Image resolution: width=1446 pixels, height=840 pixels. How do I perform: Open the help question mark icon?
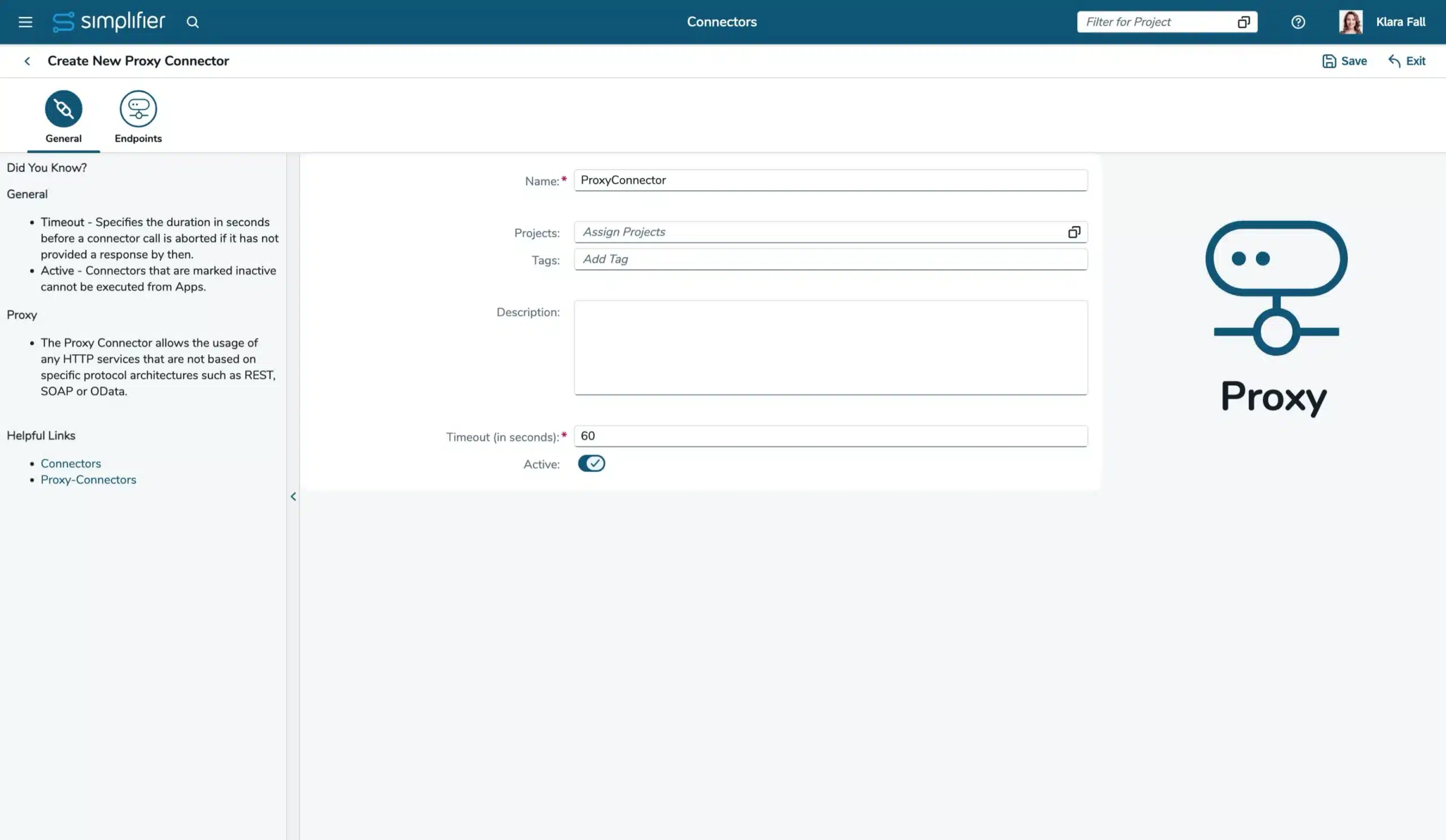[1297, 22]
